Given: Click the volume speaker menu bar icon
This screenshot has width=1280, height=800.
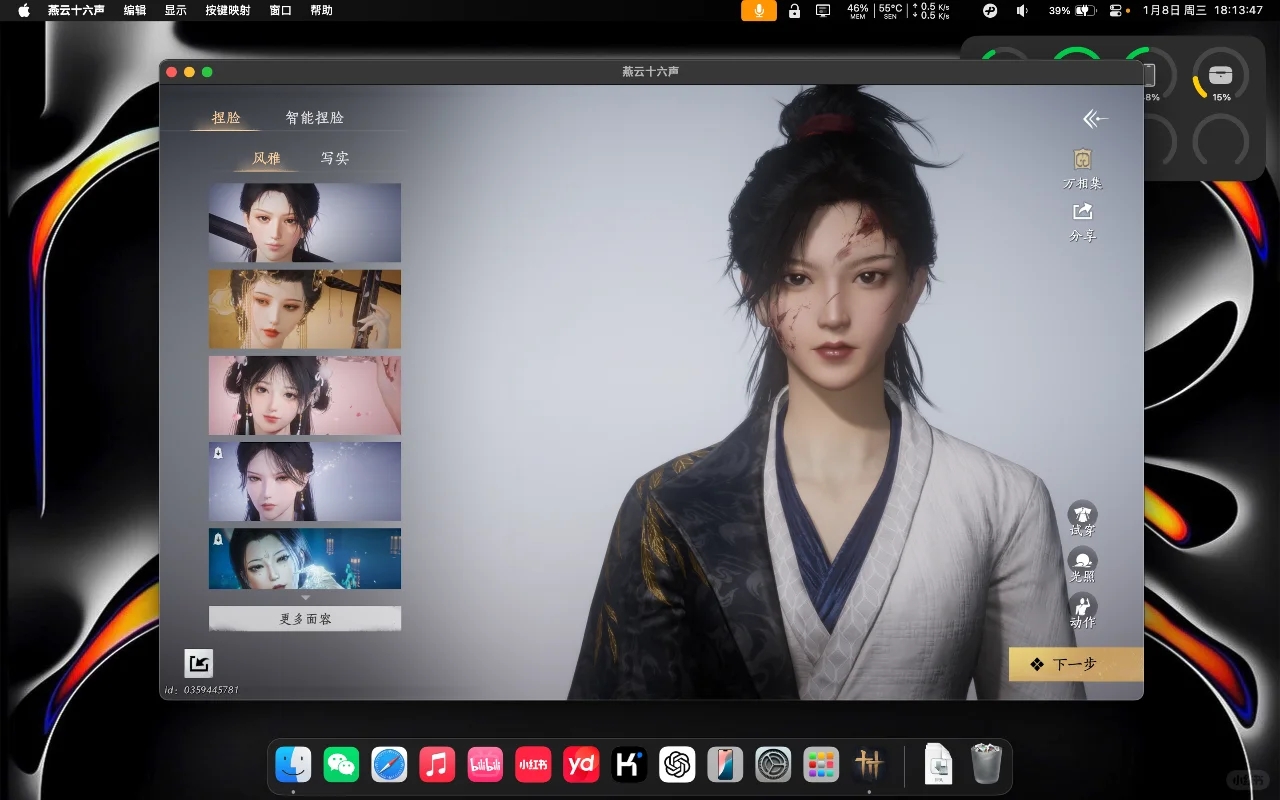Looking at the screenshot, I should pos(1022,10).
